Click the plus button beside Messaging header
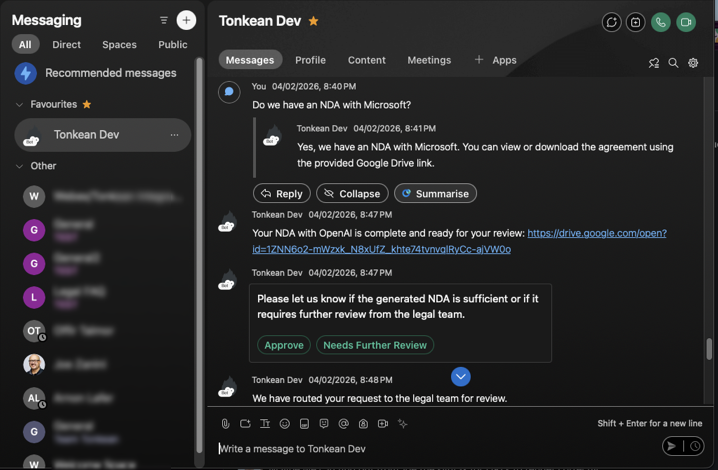Viewport: 718px width, 470px height. click(x=186, y=20)
